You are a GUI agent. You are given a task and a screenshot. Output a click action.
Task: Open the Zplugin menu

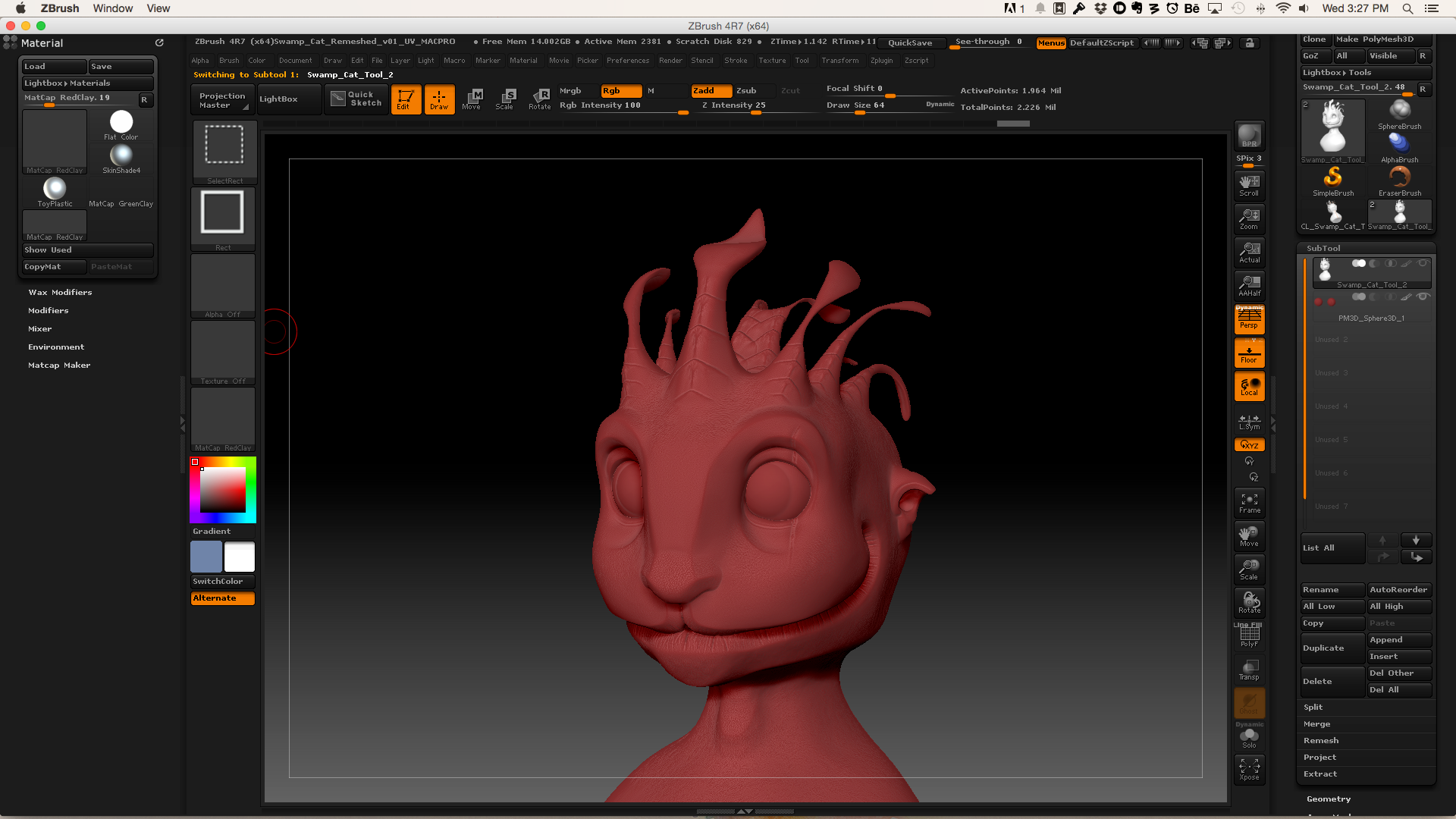tap(881, 61)
